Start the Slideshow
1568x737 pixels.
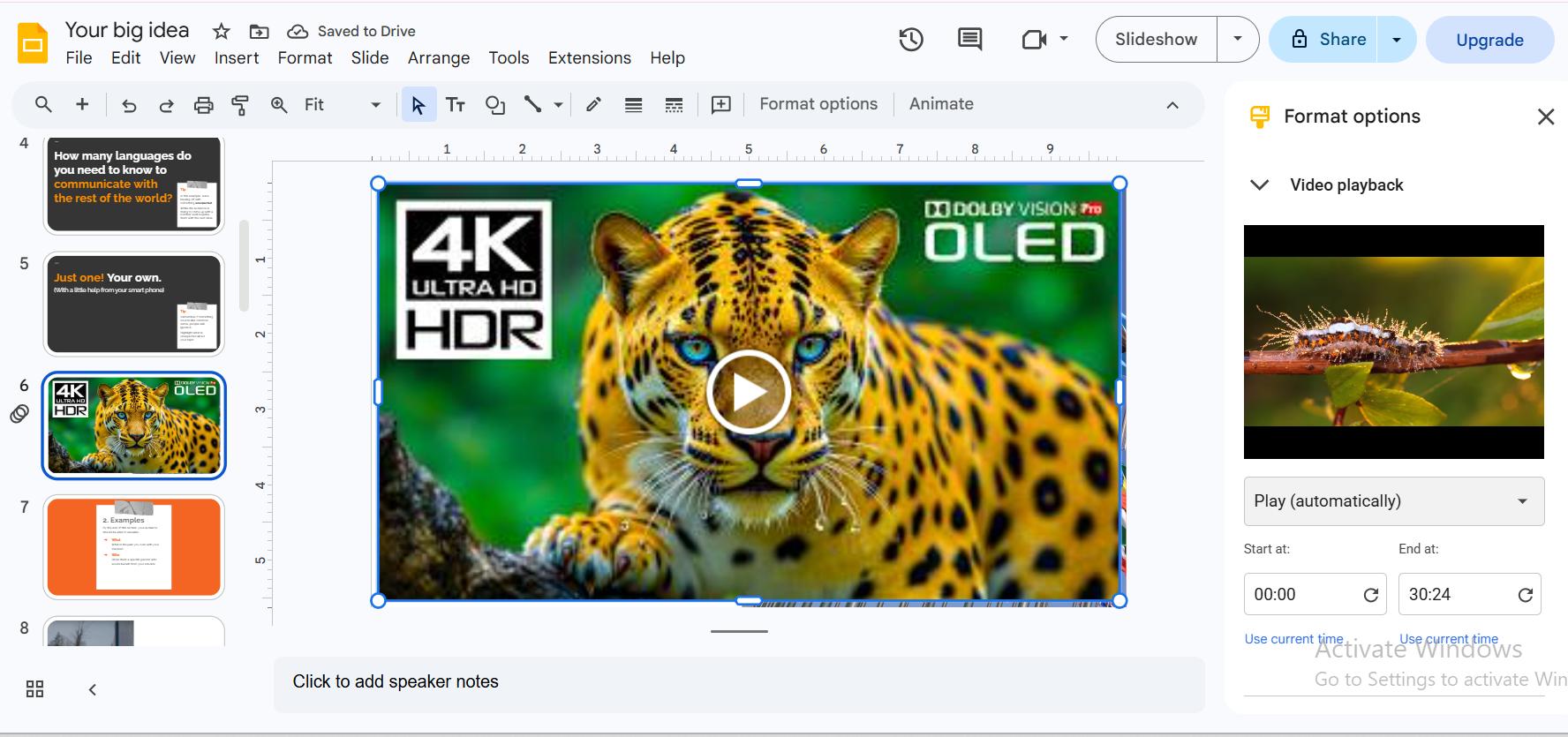click(x=1157, y=40)
